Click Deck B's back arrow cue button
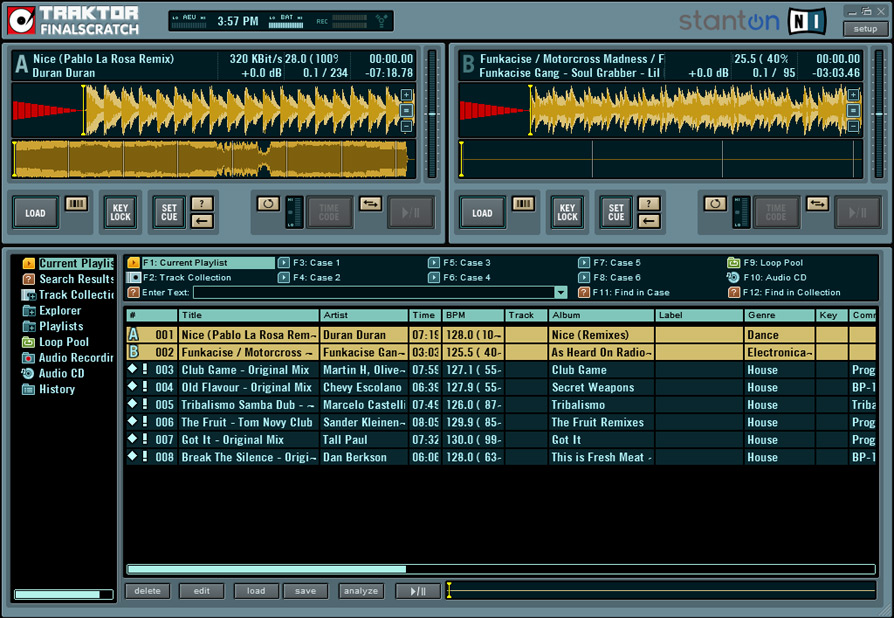 (648, 221)
